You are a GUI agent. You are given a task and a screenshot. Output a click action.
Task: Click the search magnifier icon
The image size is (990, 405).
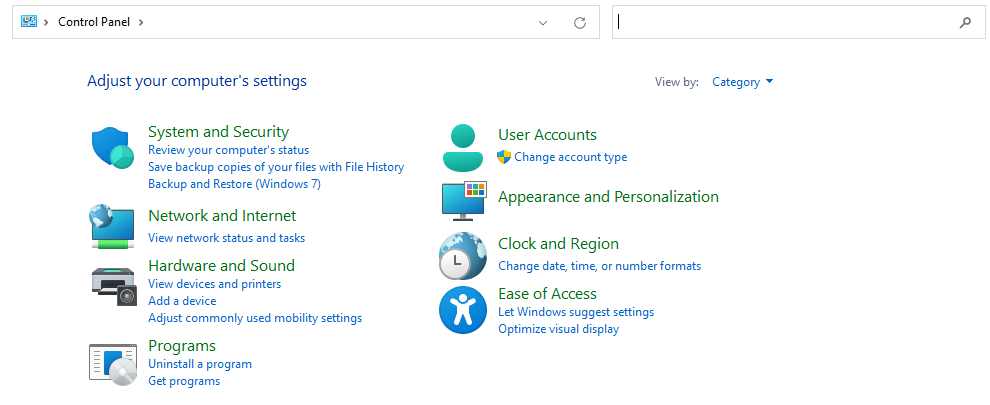[x=965, y=22]
